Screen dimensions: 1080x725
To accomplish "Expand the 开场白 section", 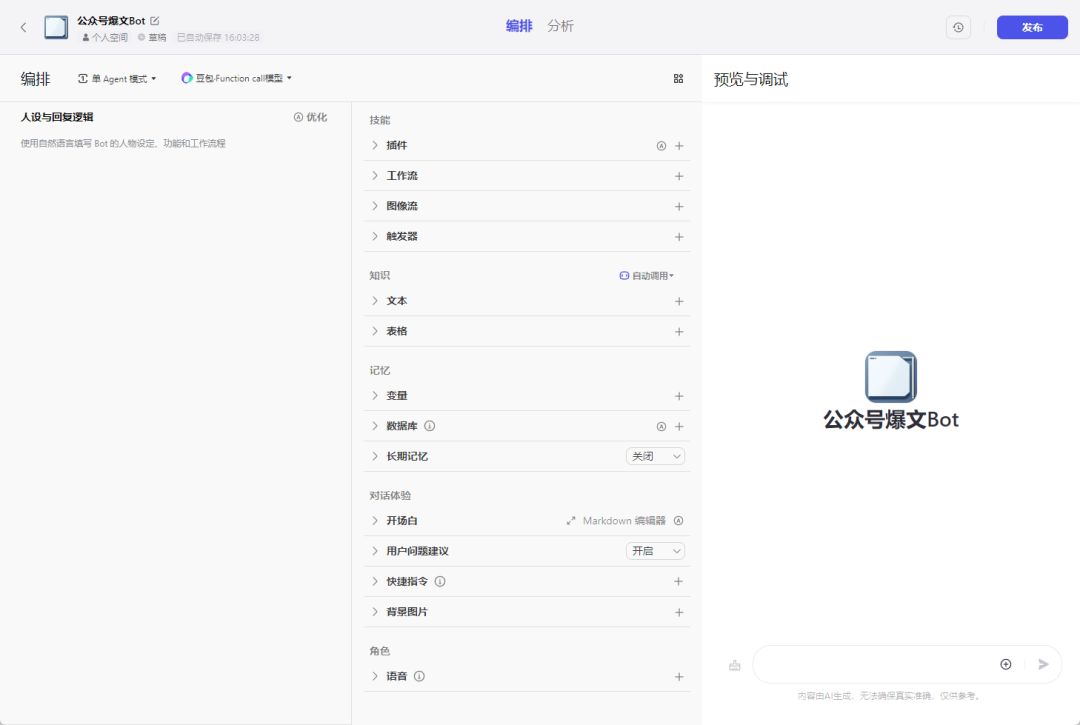I will click(x=375, y=521).
